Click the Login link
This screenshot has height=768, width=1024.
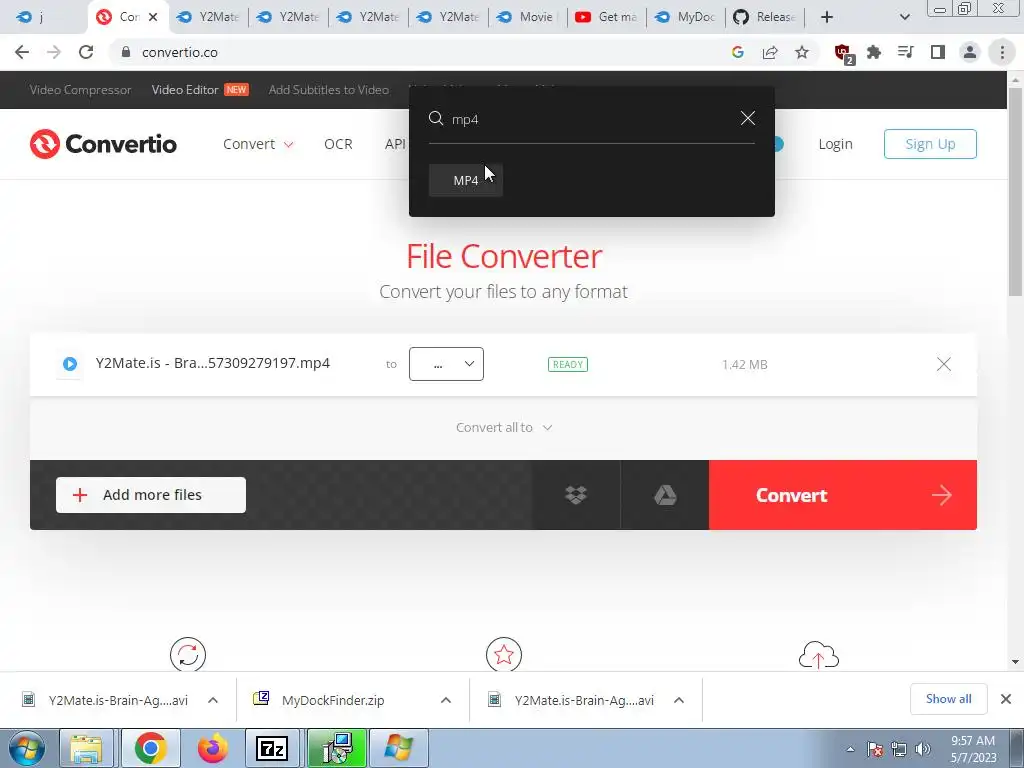tap(835, 144)
